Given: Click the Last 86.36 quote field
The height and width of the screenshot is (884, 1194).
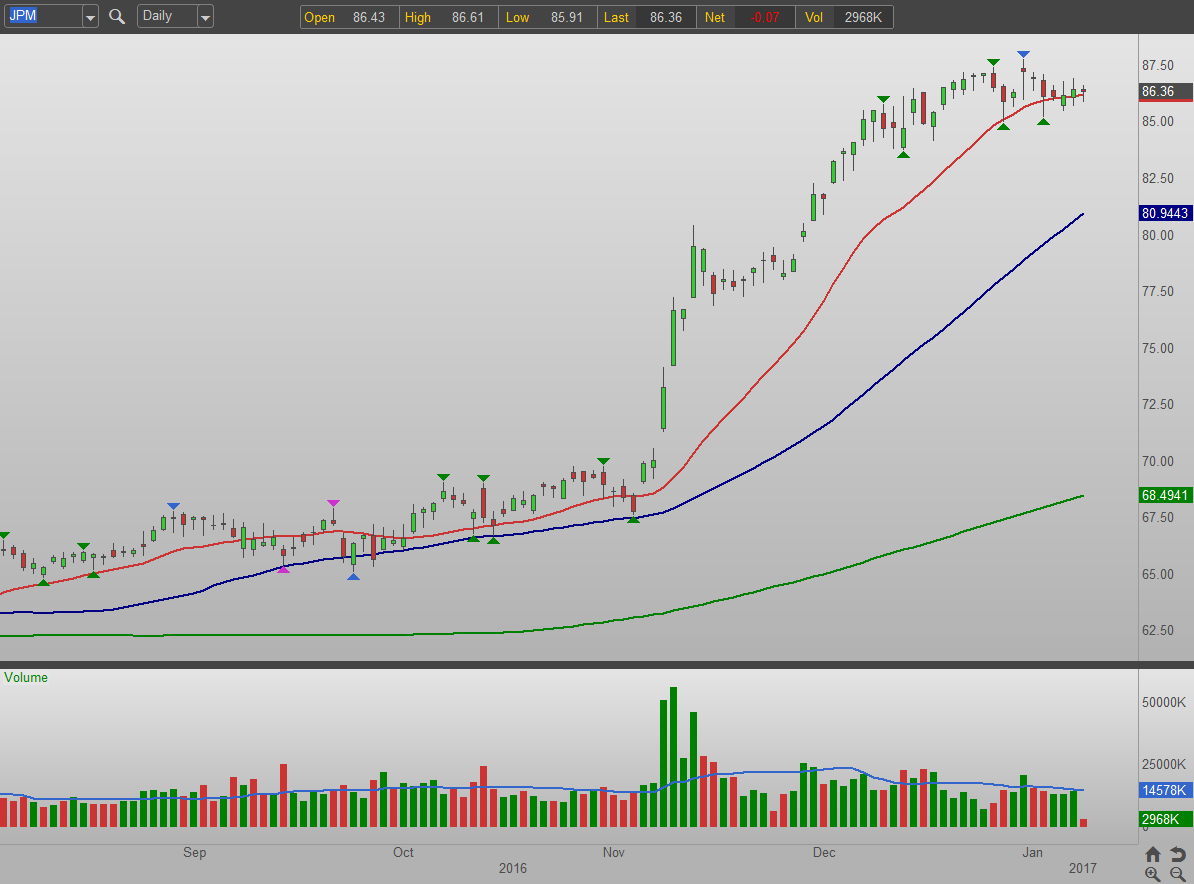Looking at the screenshot, I should tap(646, 17).
